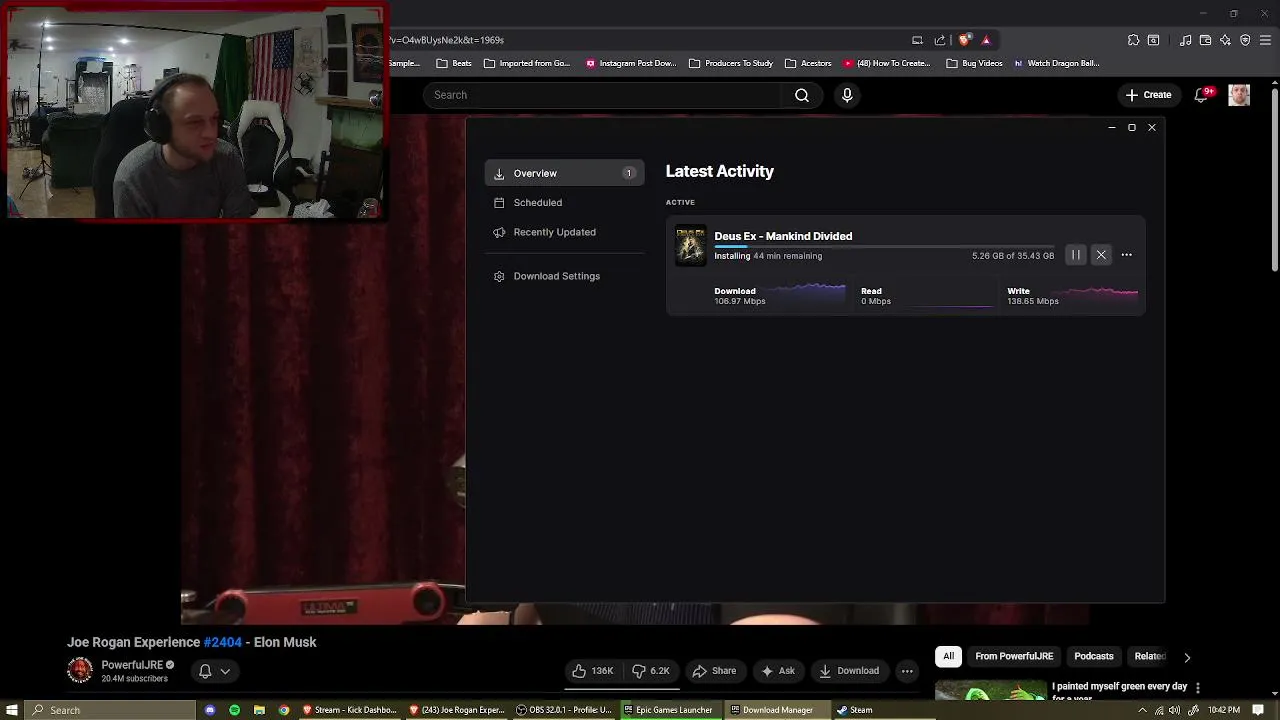This screenshot has width=1280, height=720.
Task: Show hidden system tray icons
Action: pyautogui.click(x=1143, y=710)
